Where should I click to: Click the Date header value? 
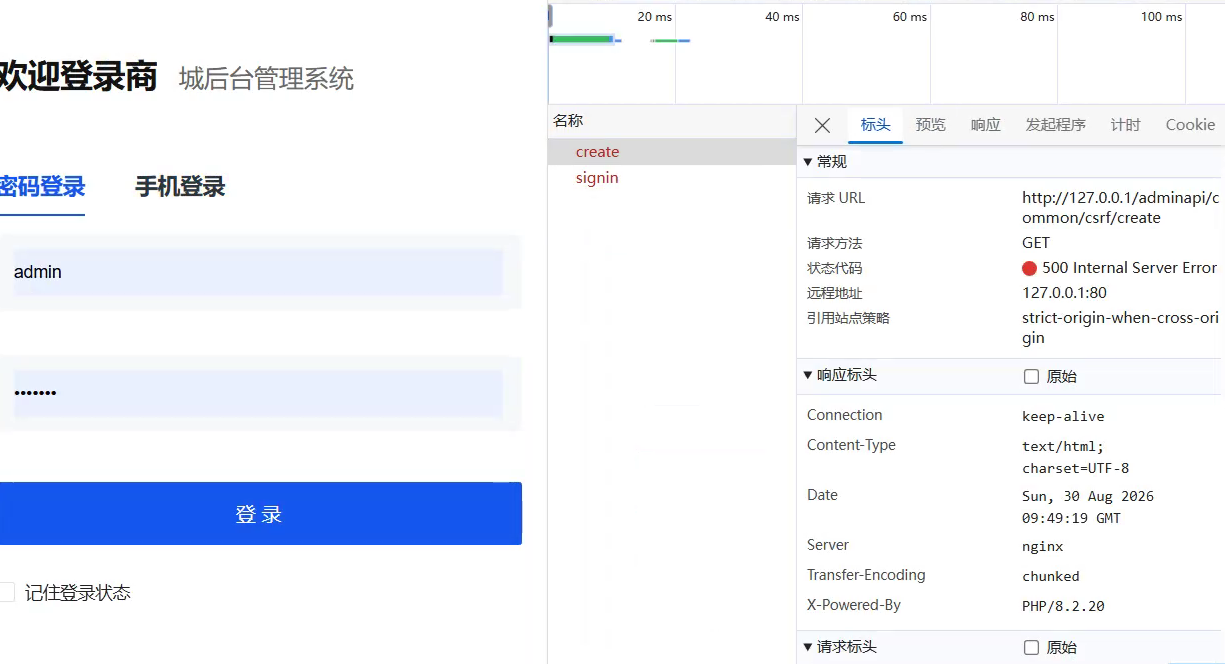(1088, 507)
